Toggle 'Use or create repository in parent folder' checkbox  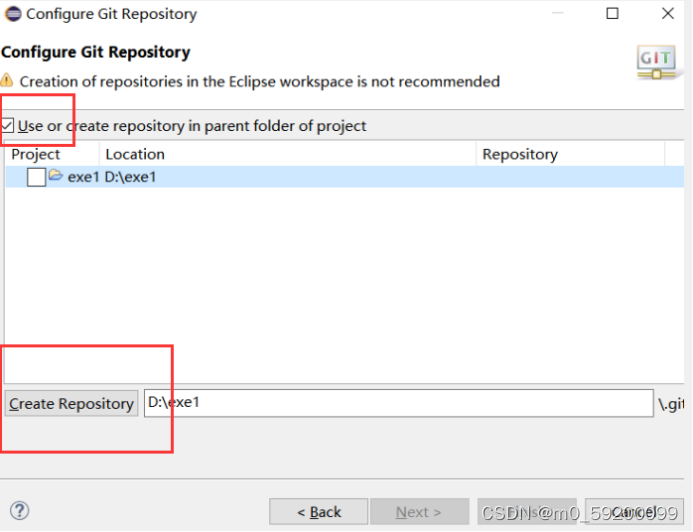(8, 126)
